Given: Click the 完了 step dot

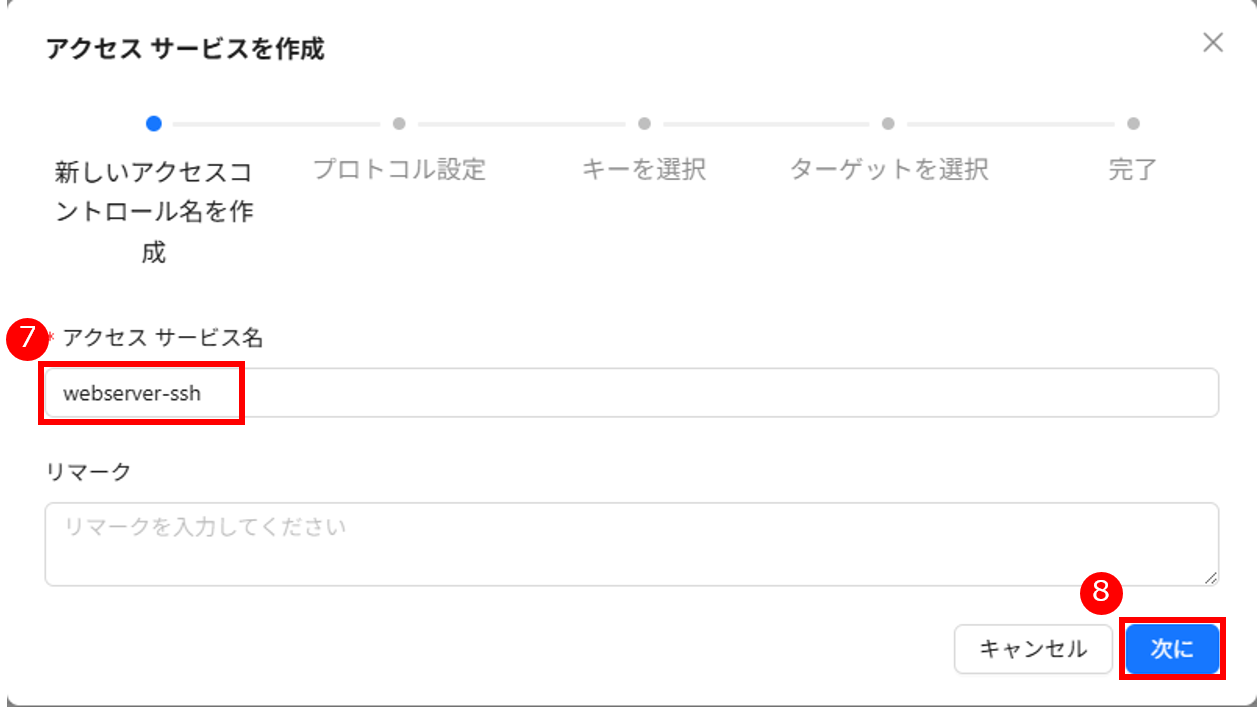Looking at the screenshot, I should point(1133,124).
